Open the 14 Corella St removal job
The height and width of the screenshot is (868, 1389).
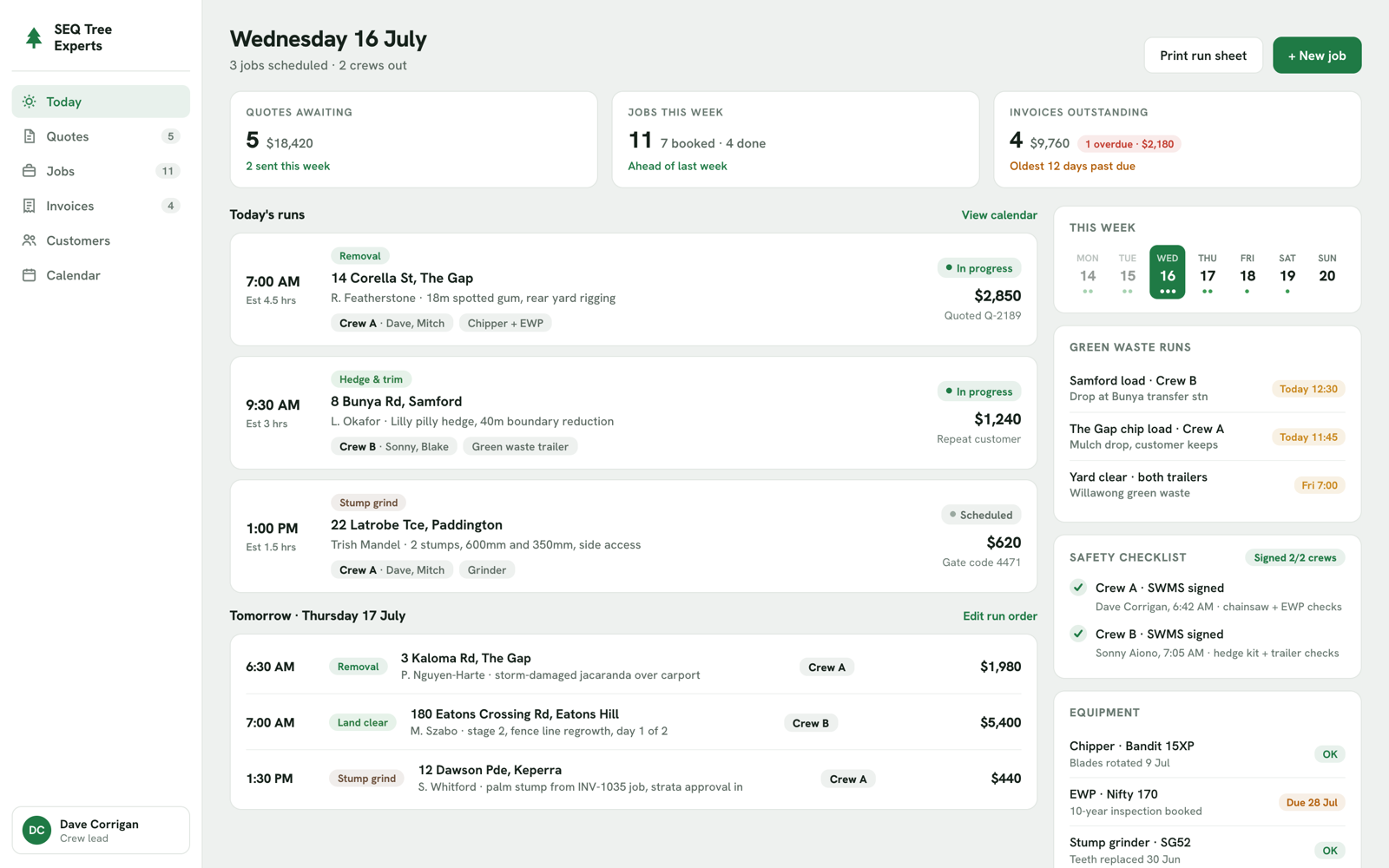[x=634, y=289]
